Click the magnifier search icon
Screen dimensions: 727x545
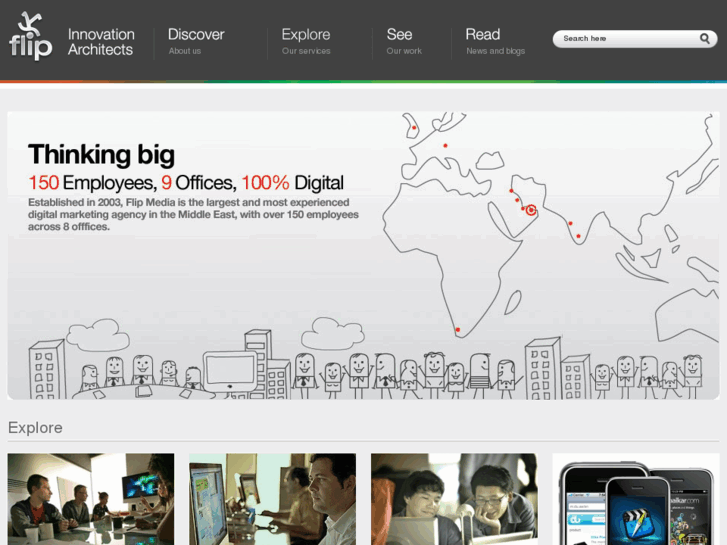(x=704, y=38)
